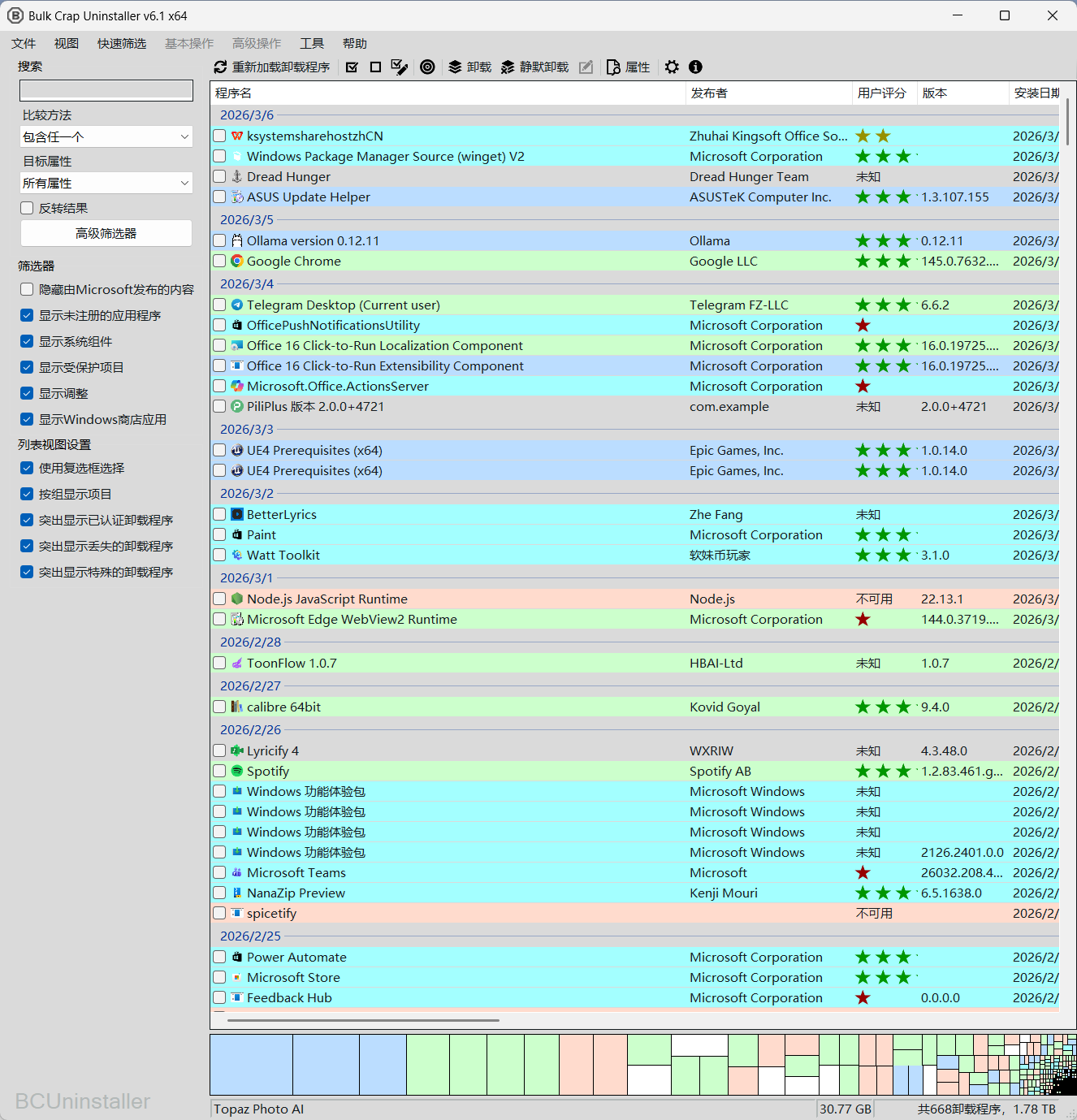Open the target property (所有属性) dropdown
Image resolution: width=1077 pixels, height=1120 pixels.
[x=106, y=184]
